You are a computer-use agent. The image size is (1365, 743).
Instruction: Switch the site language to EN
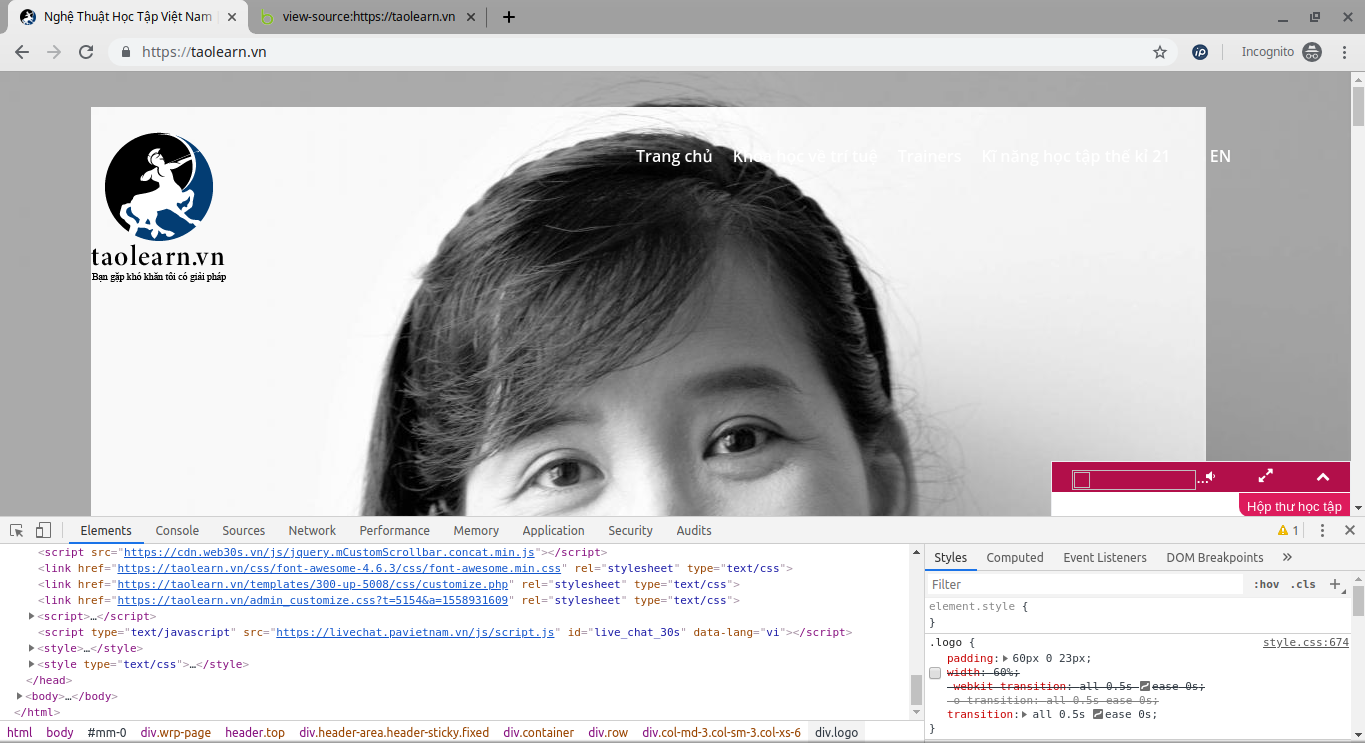[x=1220, y=156]
